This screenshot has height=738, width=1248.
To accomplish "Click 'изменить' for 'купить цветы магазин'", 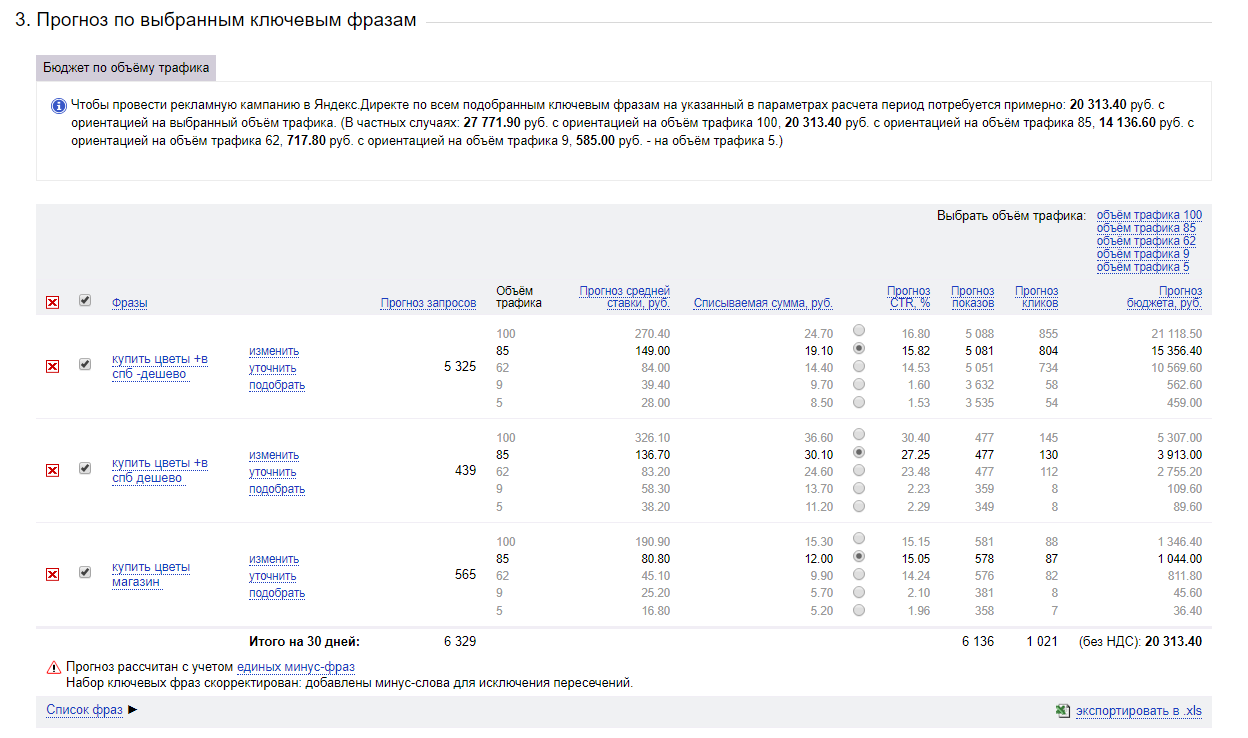I will [274, 559].
